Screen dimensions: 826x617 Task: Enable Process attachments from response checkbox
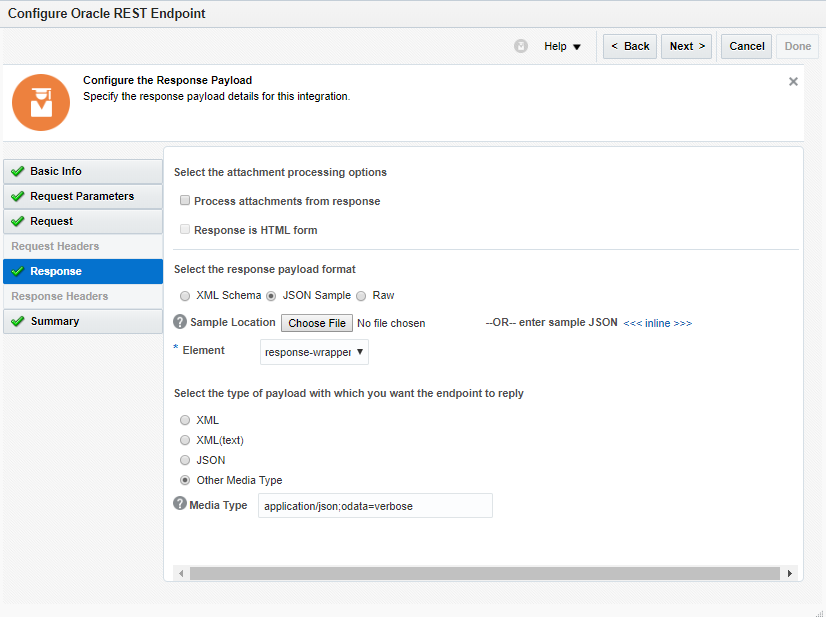(185, 201)
